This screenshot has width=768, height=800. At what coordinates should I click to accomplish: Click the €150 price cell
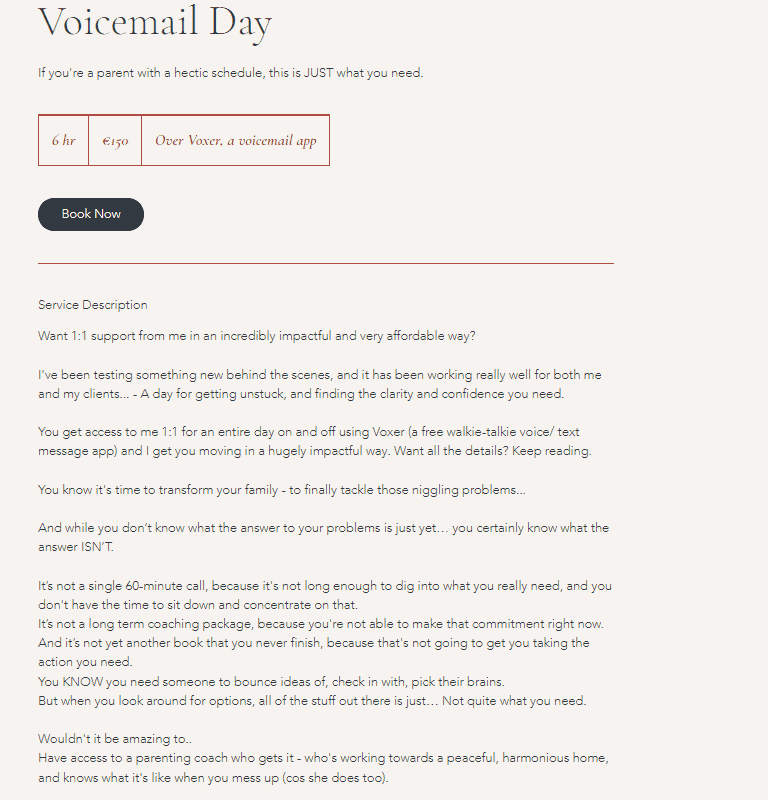click(x=115, y=140)
